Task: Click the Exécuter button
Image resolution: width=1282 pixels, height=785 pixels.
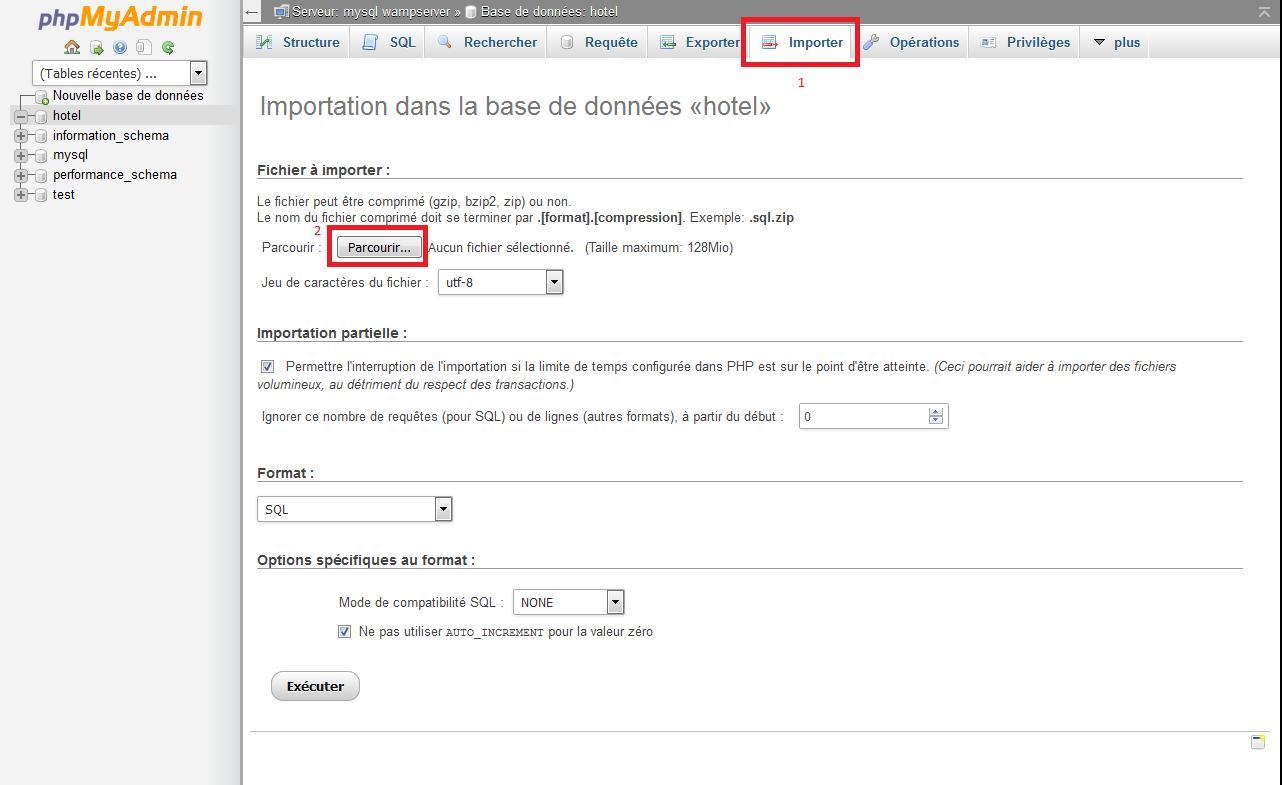Action: 315,686
